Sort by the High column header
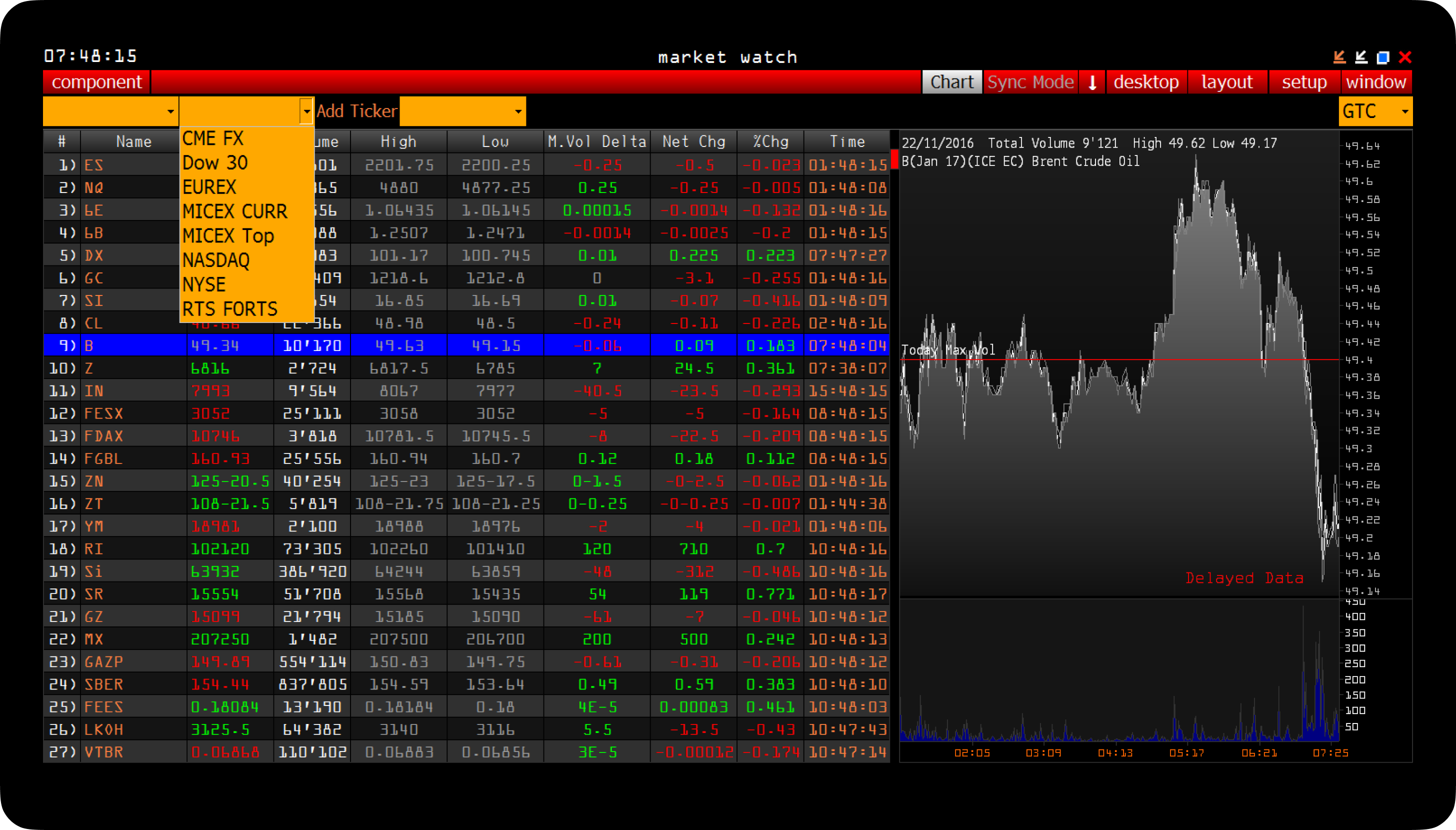 coord(398,142)
